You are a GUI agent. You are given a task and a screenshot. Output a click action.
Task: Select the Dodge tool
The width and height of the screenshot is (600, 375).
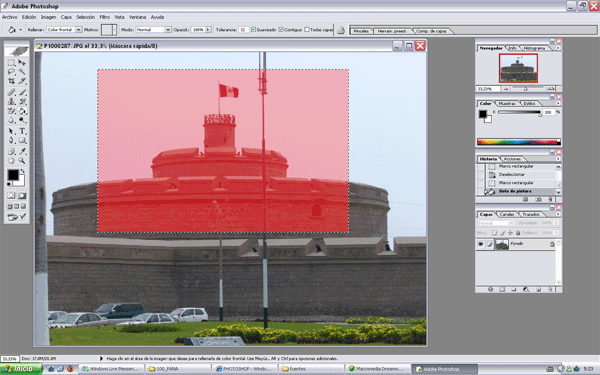point(22,120)
